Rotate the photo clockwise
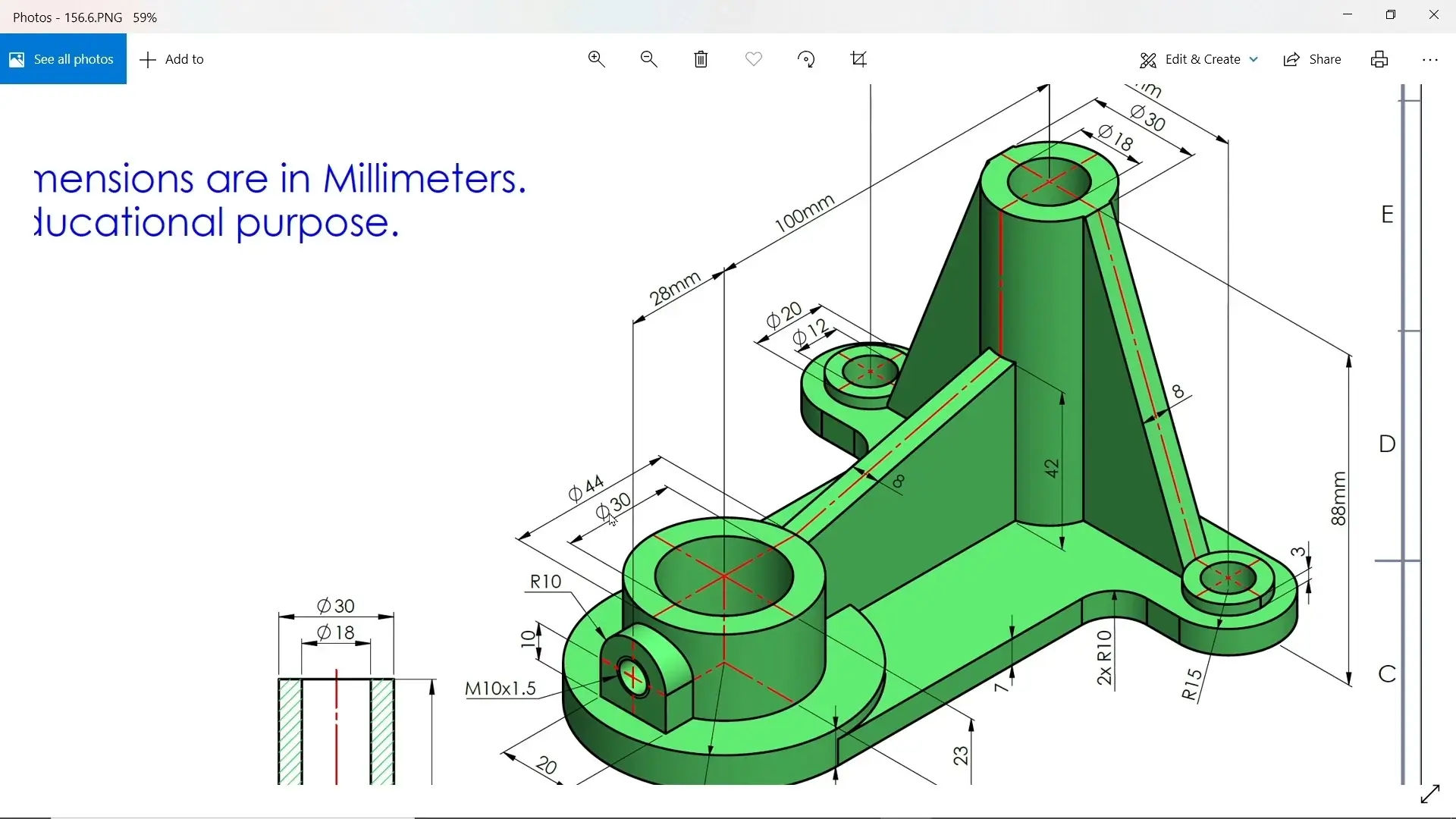The image size is (1456, 819). point(806,58)
